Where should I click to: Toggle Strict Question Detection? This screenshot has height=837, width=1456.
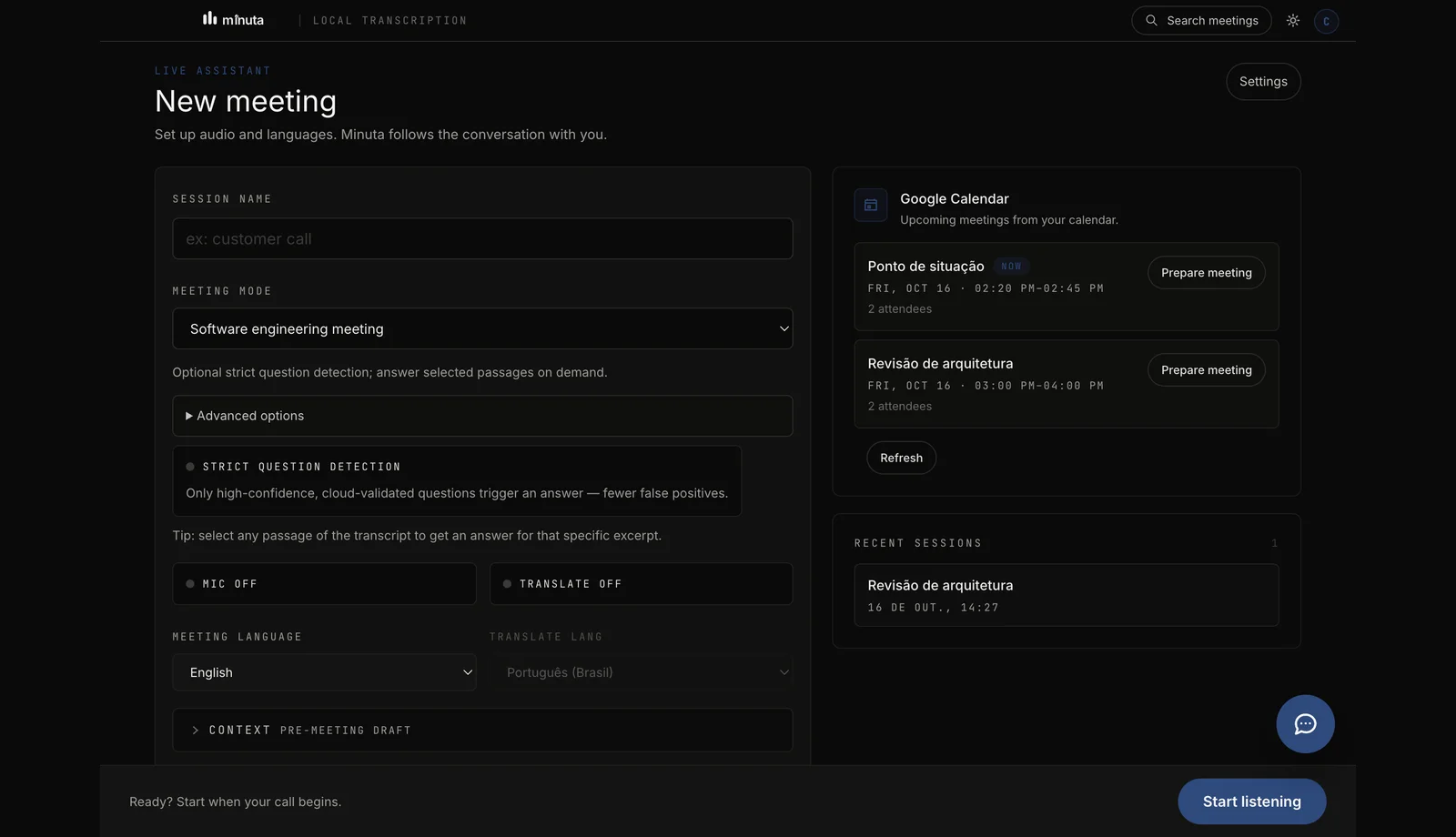(x=457, y=480)
